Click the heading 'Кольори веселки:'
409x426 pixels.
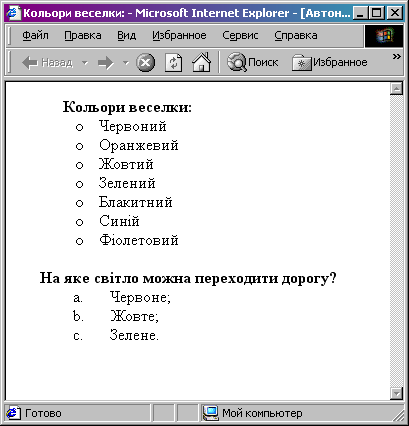pos(127,107)
